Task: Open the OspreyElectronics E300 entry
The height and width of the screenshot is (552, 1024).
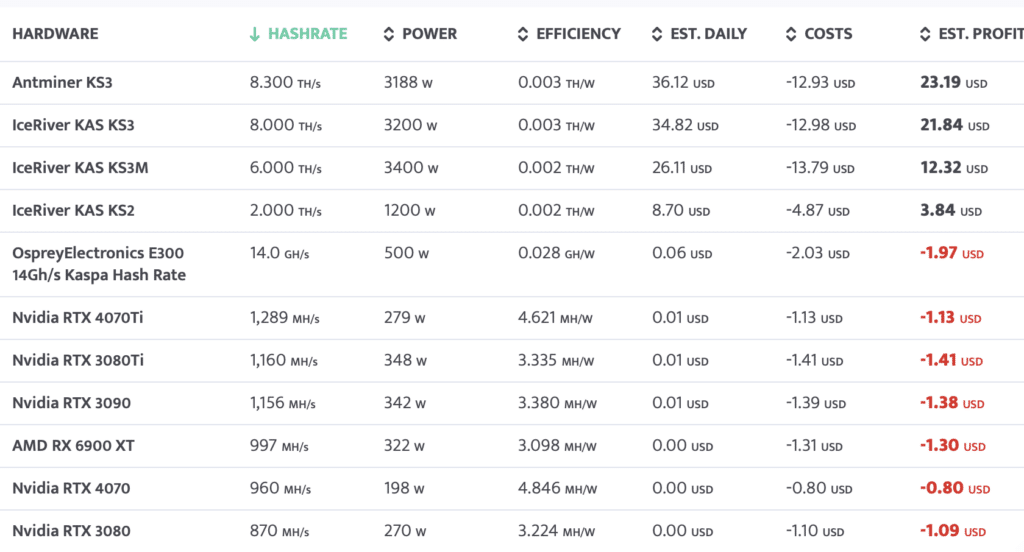Action: tap(99, 264)
